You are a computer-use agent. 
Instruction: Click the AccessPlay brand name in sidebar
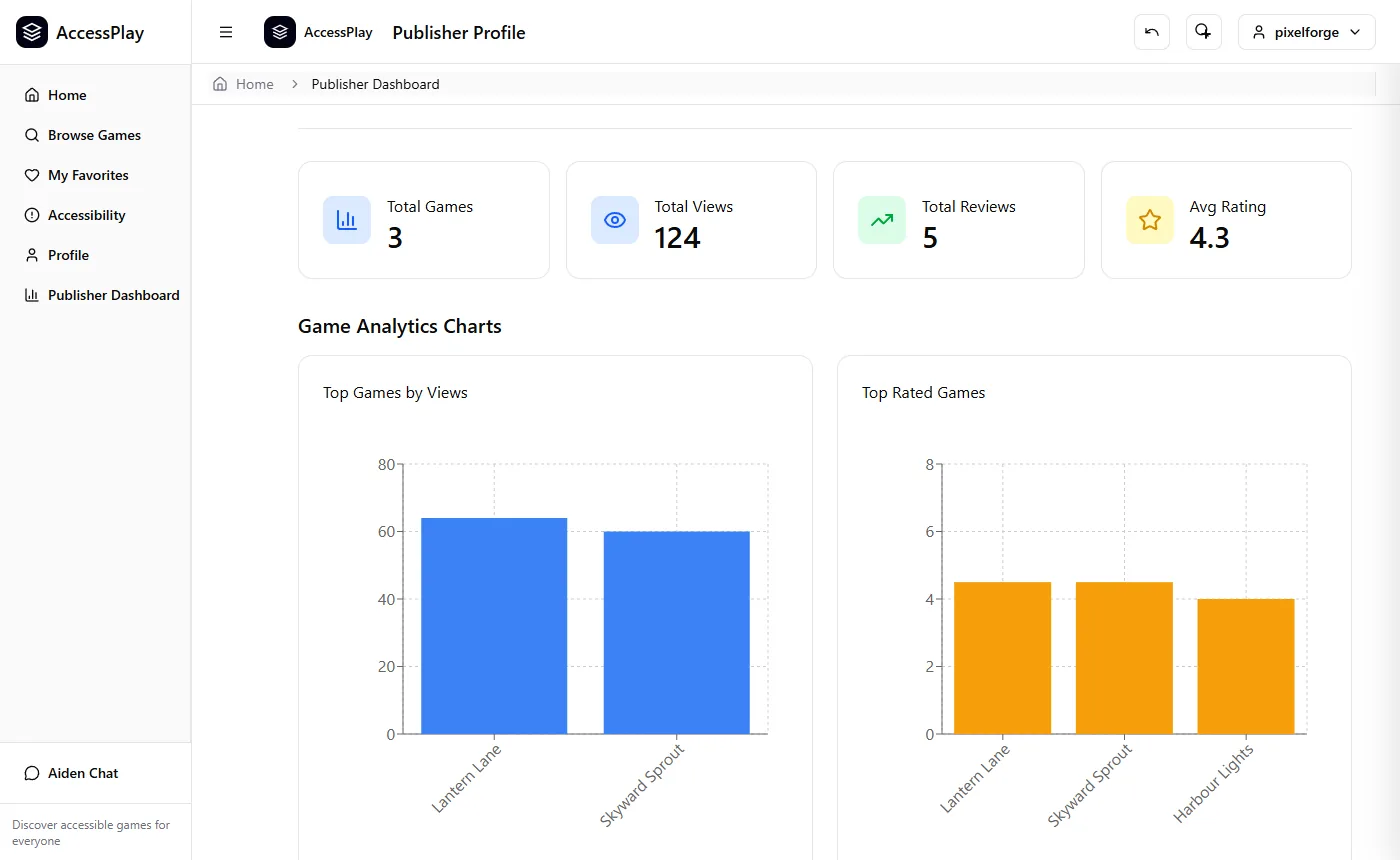tap(100, 33)
